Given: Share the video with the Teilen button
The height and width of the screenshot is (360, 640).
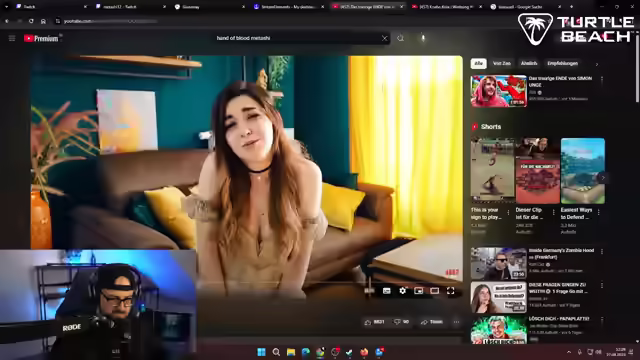Looking at the screenshot, I should (x=432, y=322).
